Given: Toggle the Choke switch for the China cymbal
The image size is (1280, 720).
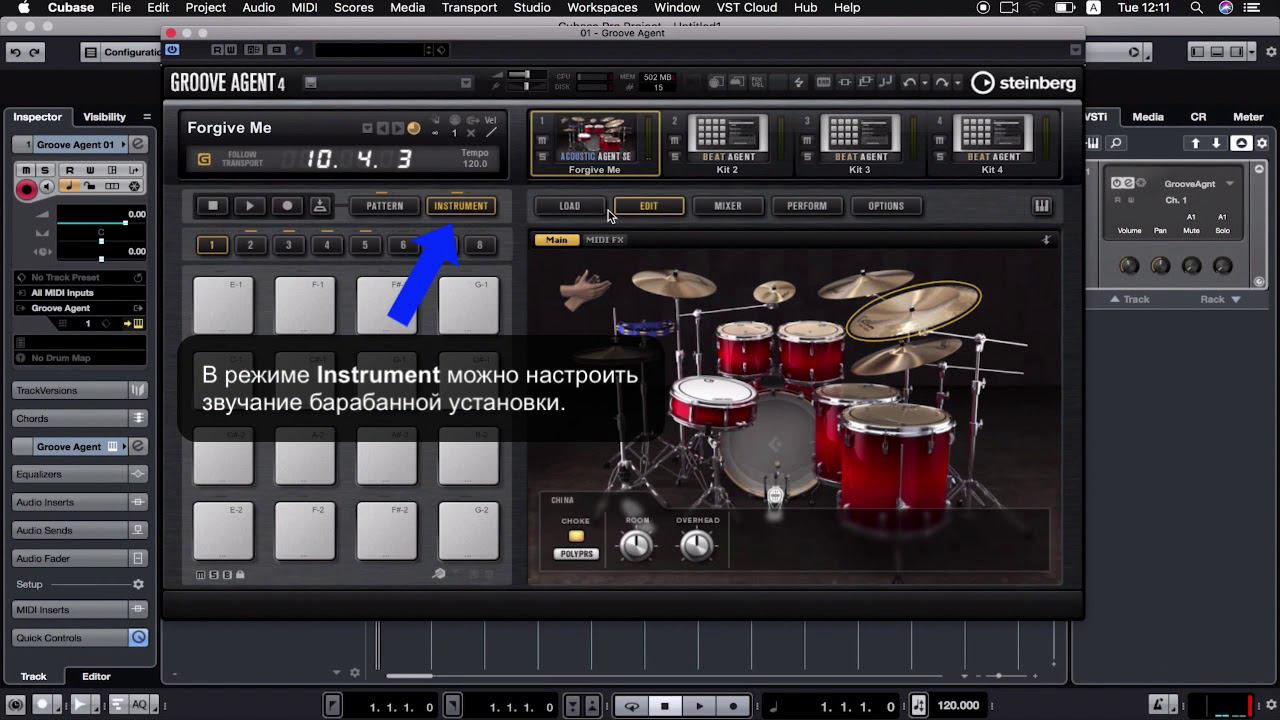Looking at the screenshot, I should pos(575,536).
